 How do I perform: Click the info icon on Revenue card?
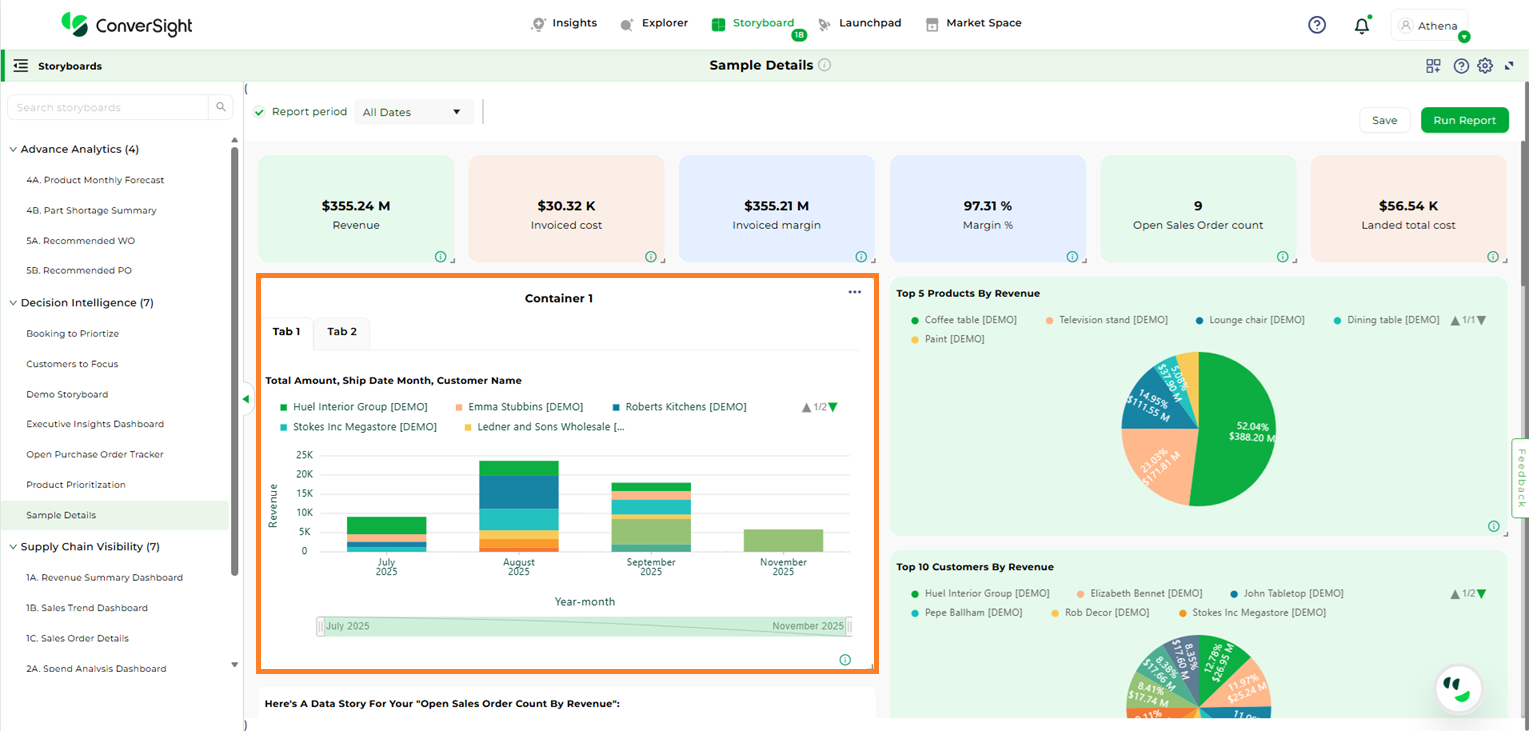[440, 257]
